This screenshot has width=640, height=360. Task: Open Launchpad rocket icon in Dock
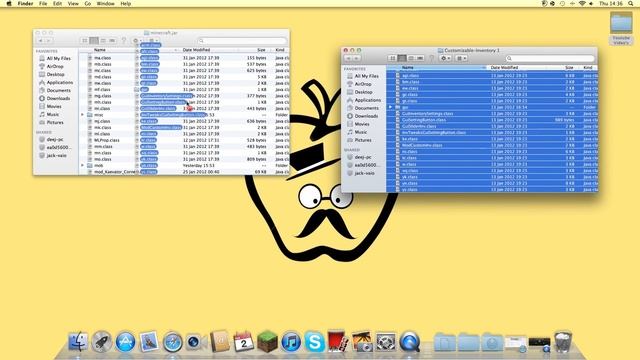click(x=101, y=342)
